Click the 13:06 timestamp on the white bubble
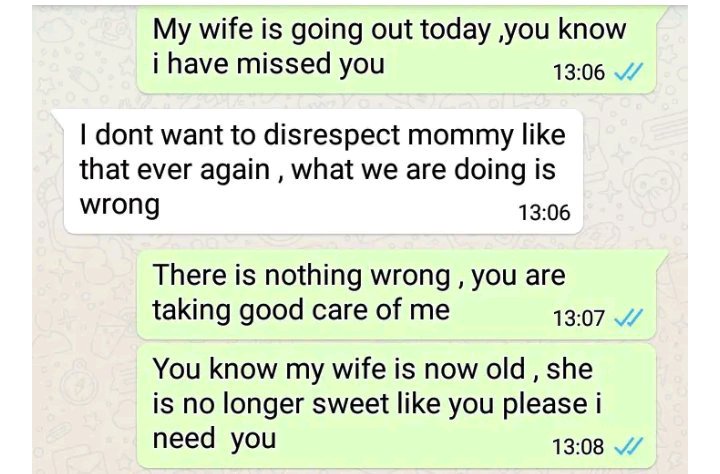This screenshot has height=474, width=720. point(543,213)
